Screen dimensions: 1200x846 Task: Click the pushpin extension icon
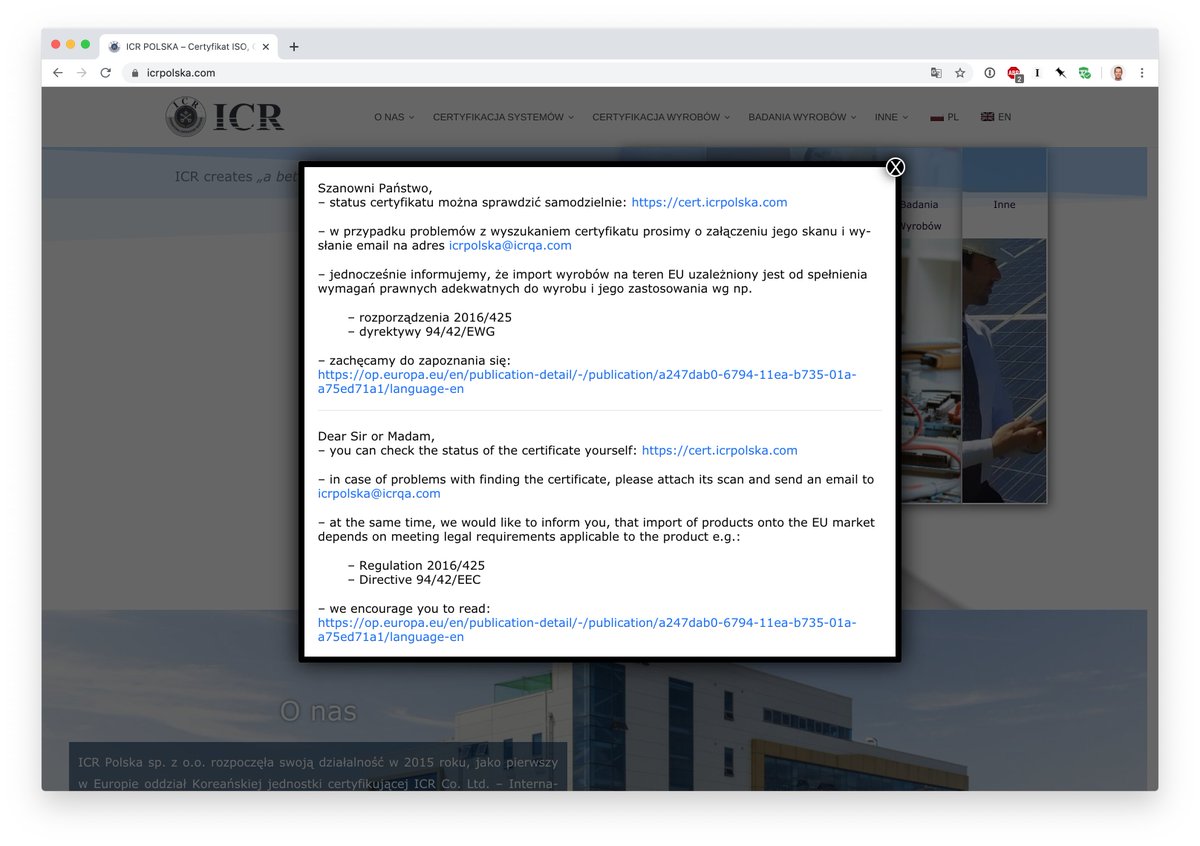pyautogui.click(x=1061, y=73)
